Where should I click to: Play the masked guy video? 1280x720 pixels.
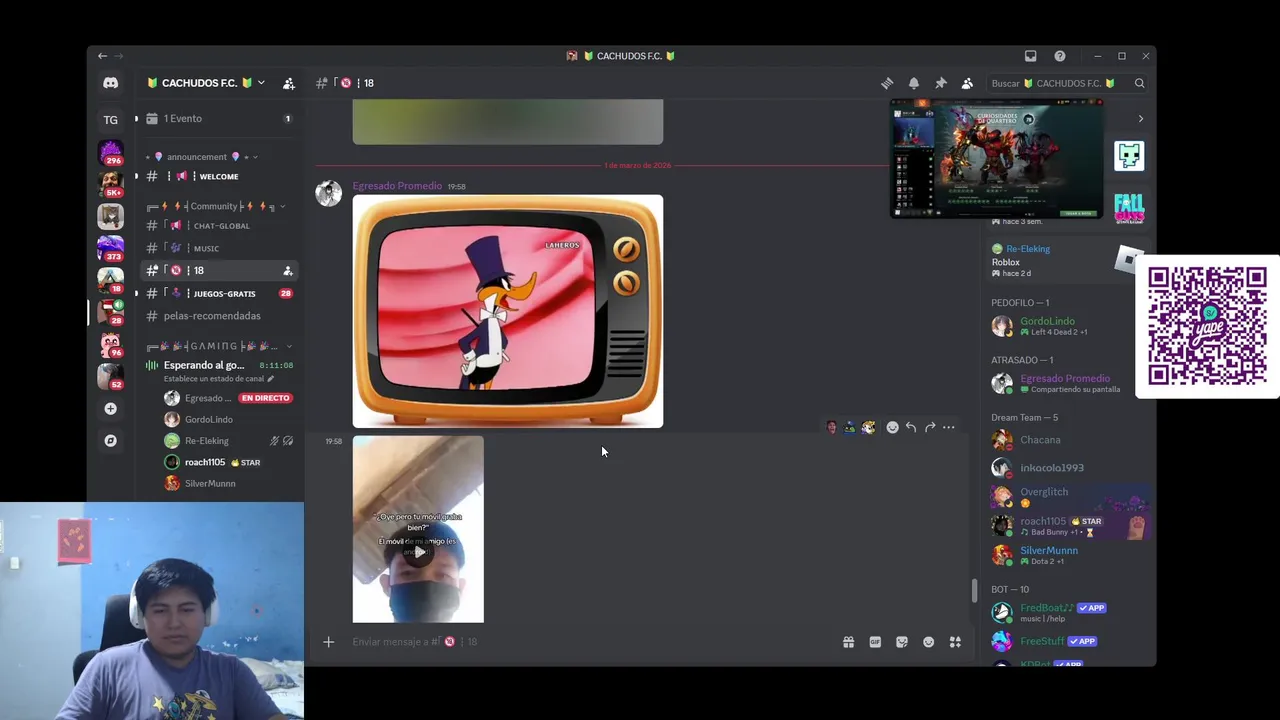tap(418, 552)
